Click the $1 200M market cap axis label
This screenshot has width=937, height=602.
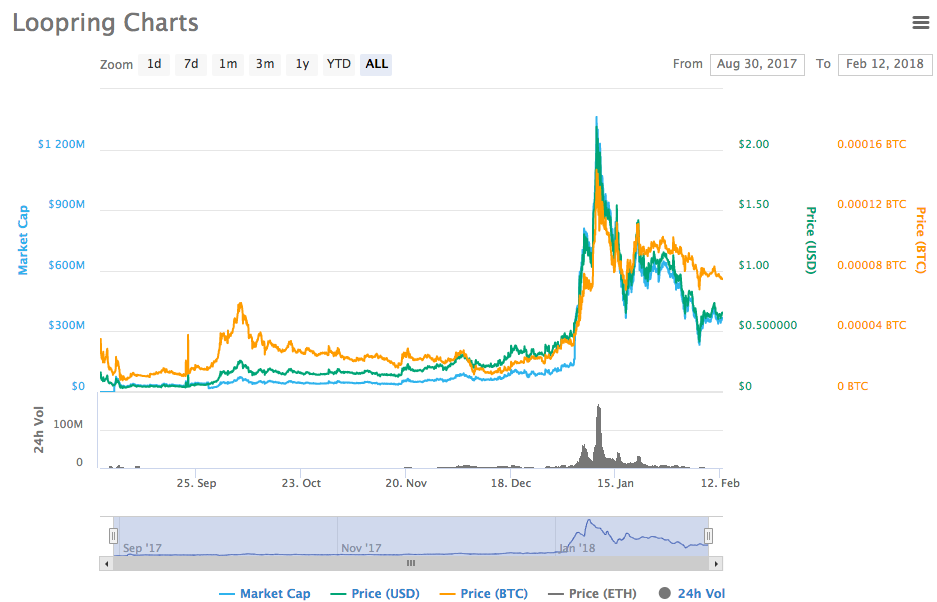[62, 144]
